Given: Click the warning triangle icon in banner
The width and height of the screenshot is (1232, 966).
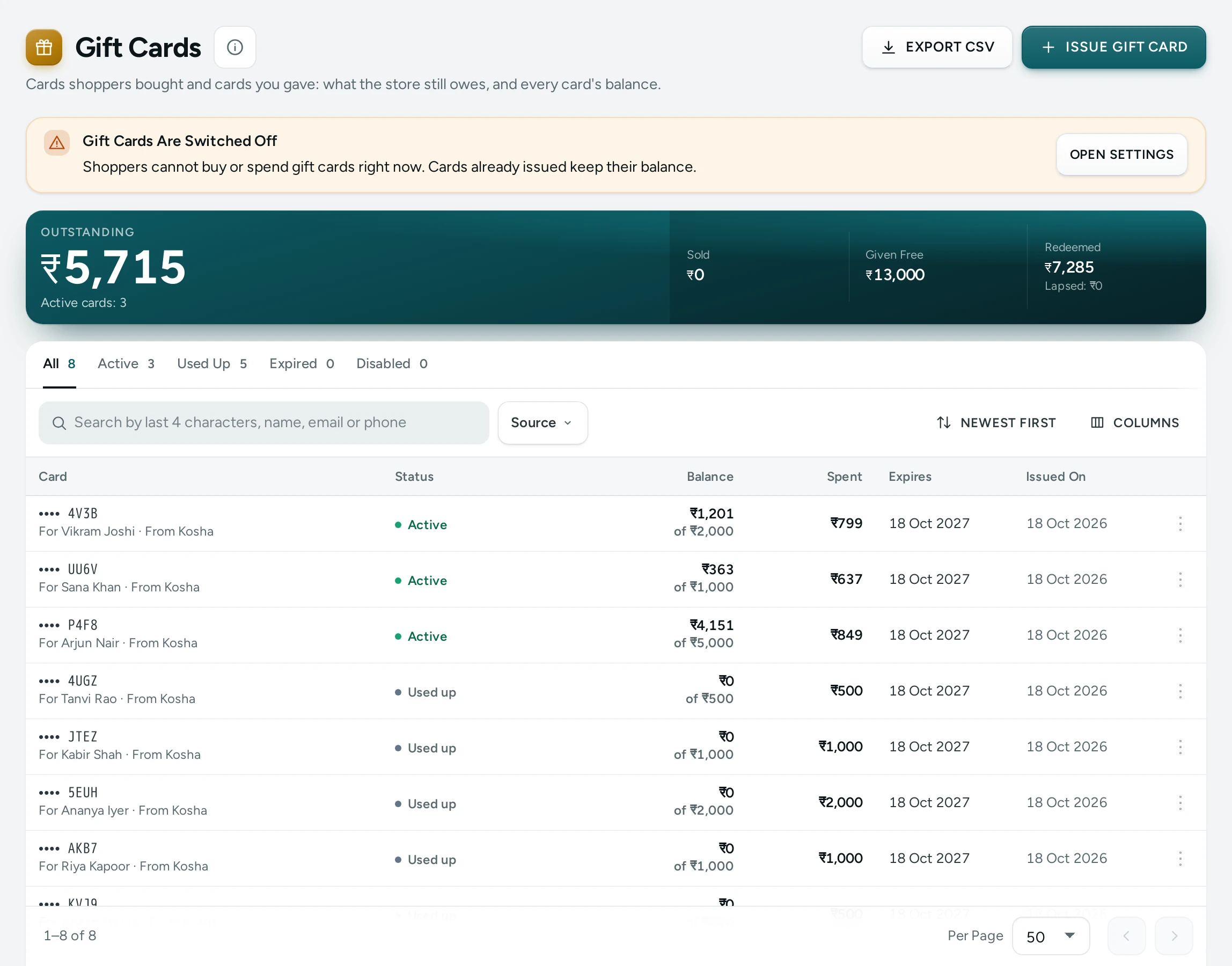Looking at the screenshot, I should [57, 143].
